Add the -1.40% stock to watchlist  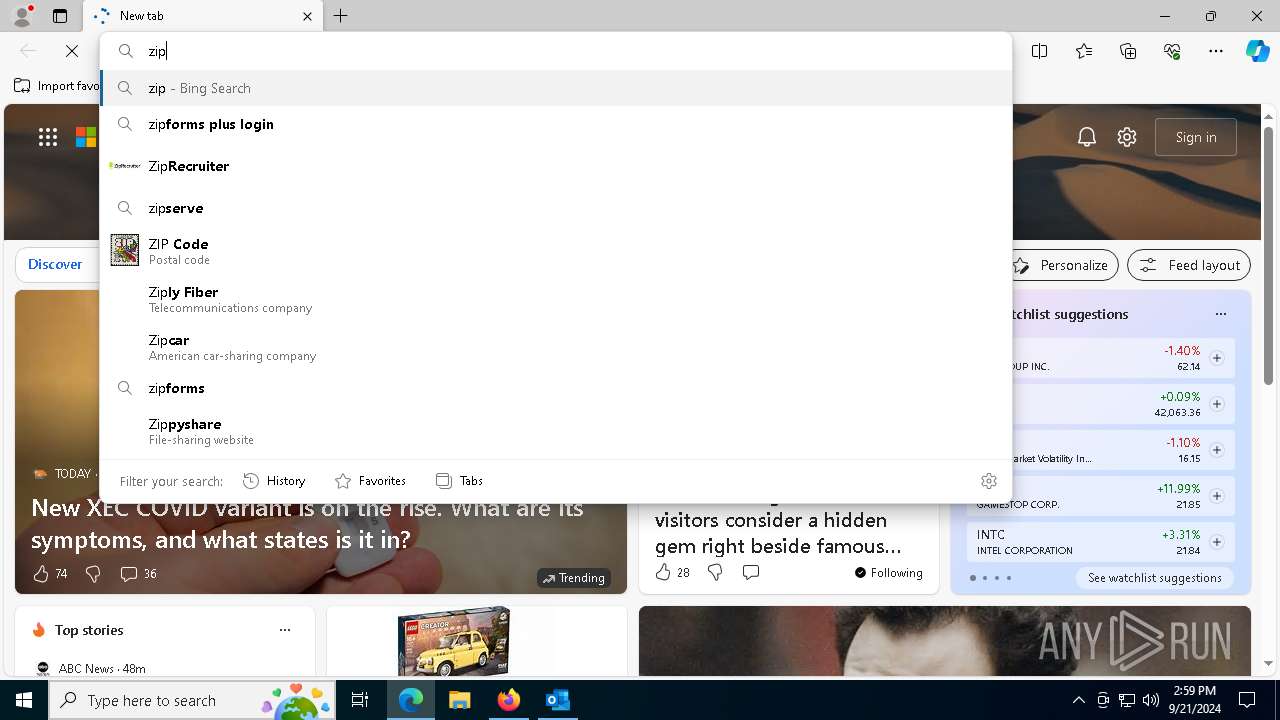point(1217,358)
